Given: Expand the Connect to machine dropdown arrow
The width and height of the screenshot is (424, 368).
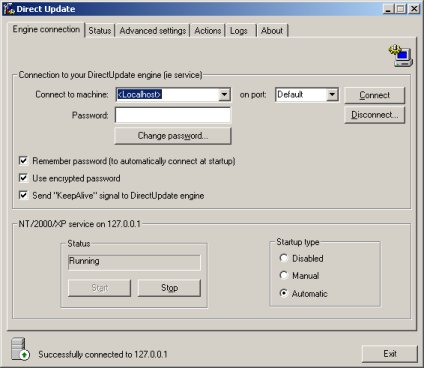Looking at the screenshot, I should coord(224,95).
